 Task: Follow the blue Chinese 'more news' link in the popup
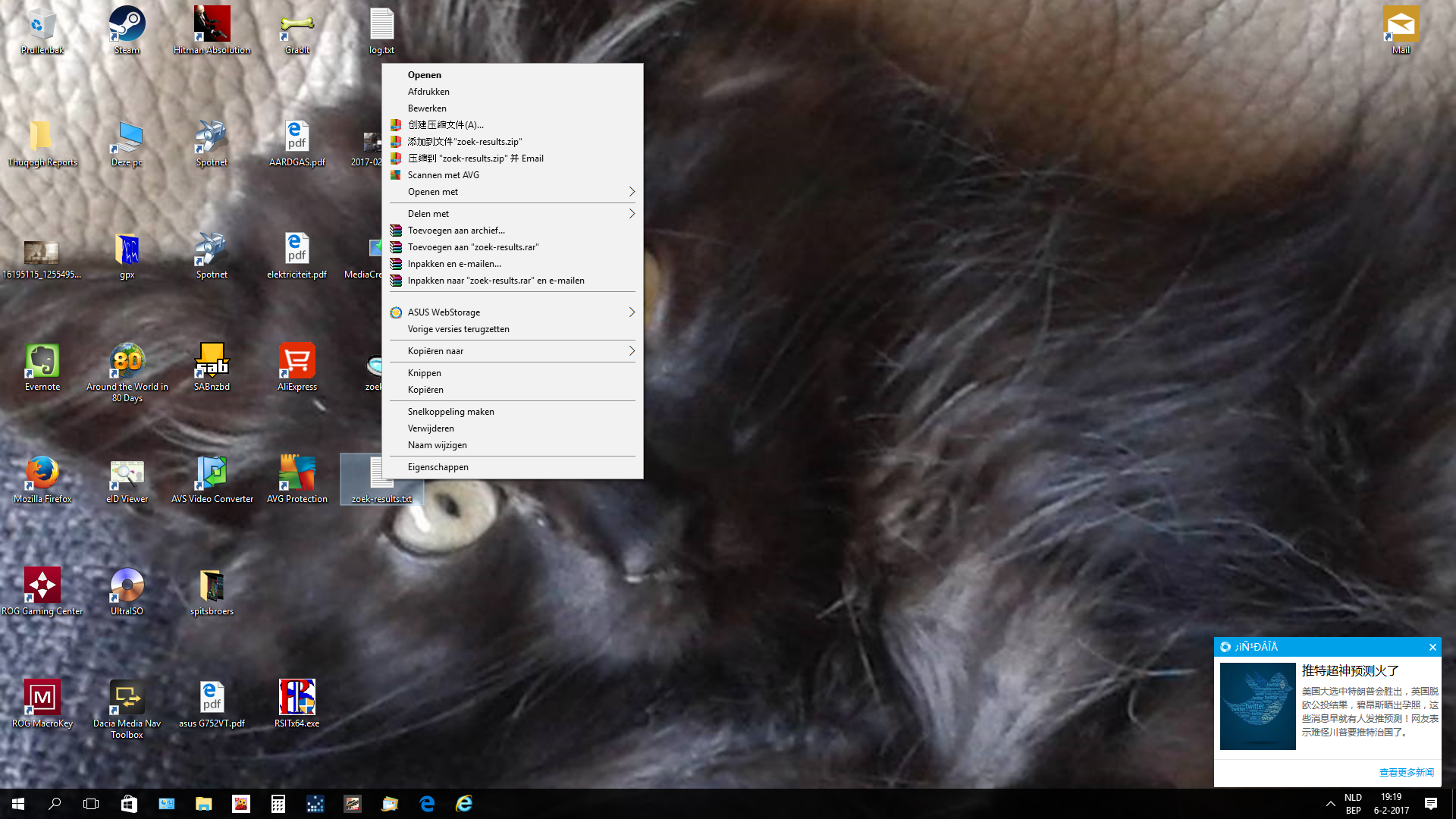[1406, 772]
